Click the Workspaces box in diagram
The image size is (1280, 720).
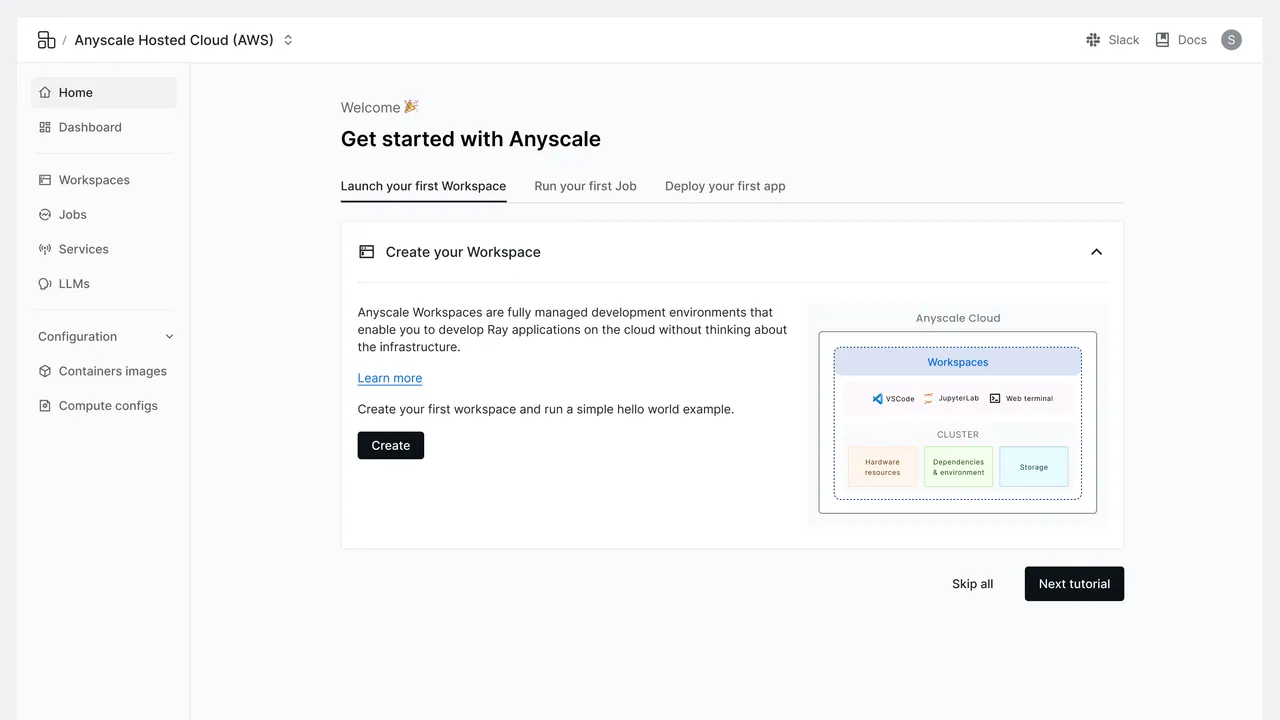coord(958,362)
